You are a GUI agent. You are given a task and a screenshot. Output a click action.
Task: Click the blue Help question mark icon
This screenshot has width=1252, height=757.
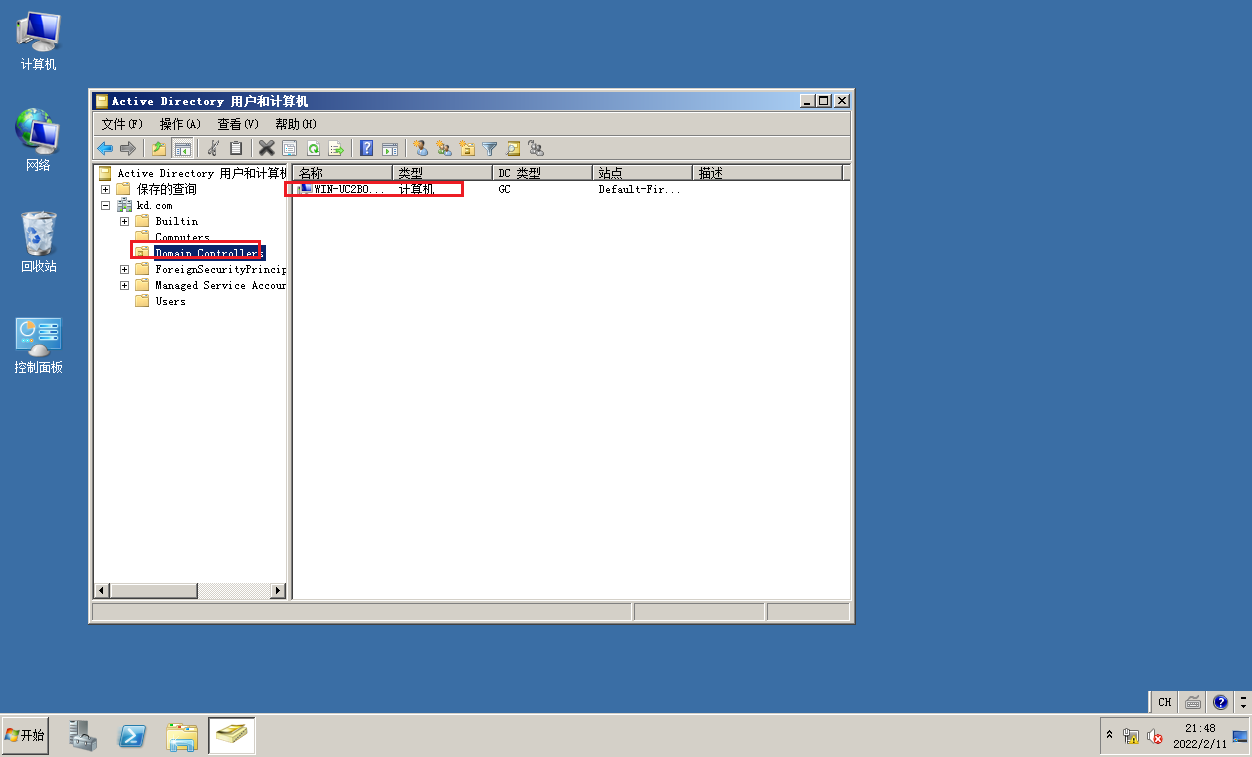tap(367, 148)
